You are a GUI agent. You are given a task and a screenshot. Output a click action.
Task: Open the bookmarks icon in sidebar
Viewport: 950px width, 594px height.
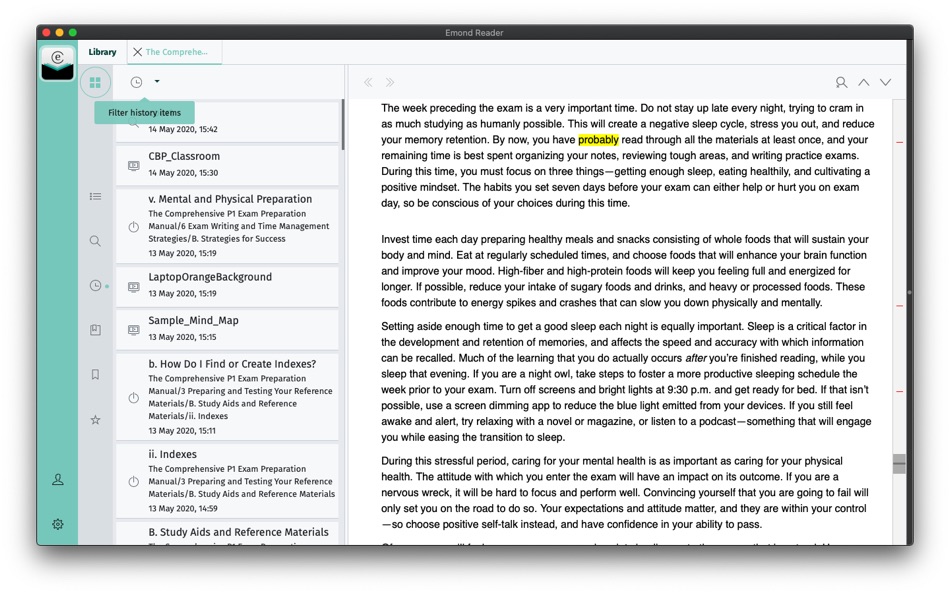(95, 375)
